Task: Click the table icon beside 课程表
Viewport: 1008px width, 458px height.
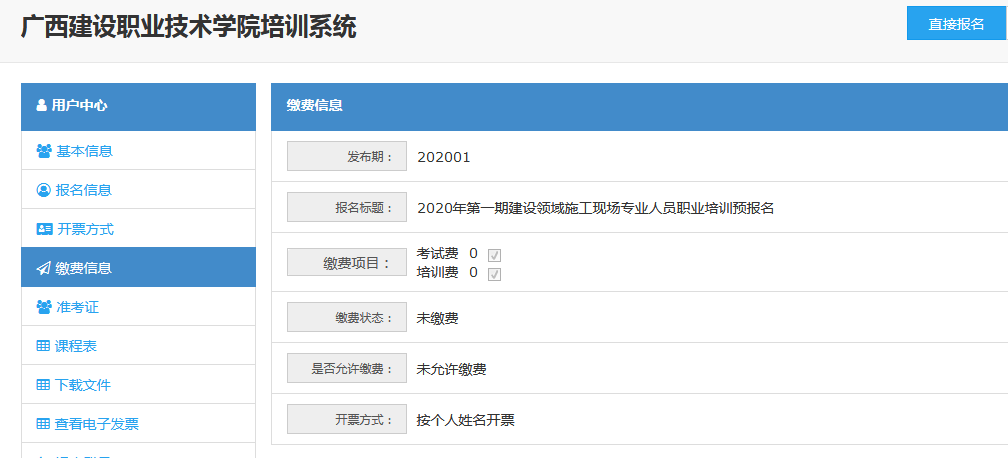Action: (43, 346)
